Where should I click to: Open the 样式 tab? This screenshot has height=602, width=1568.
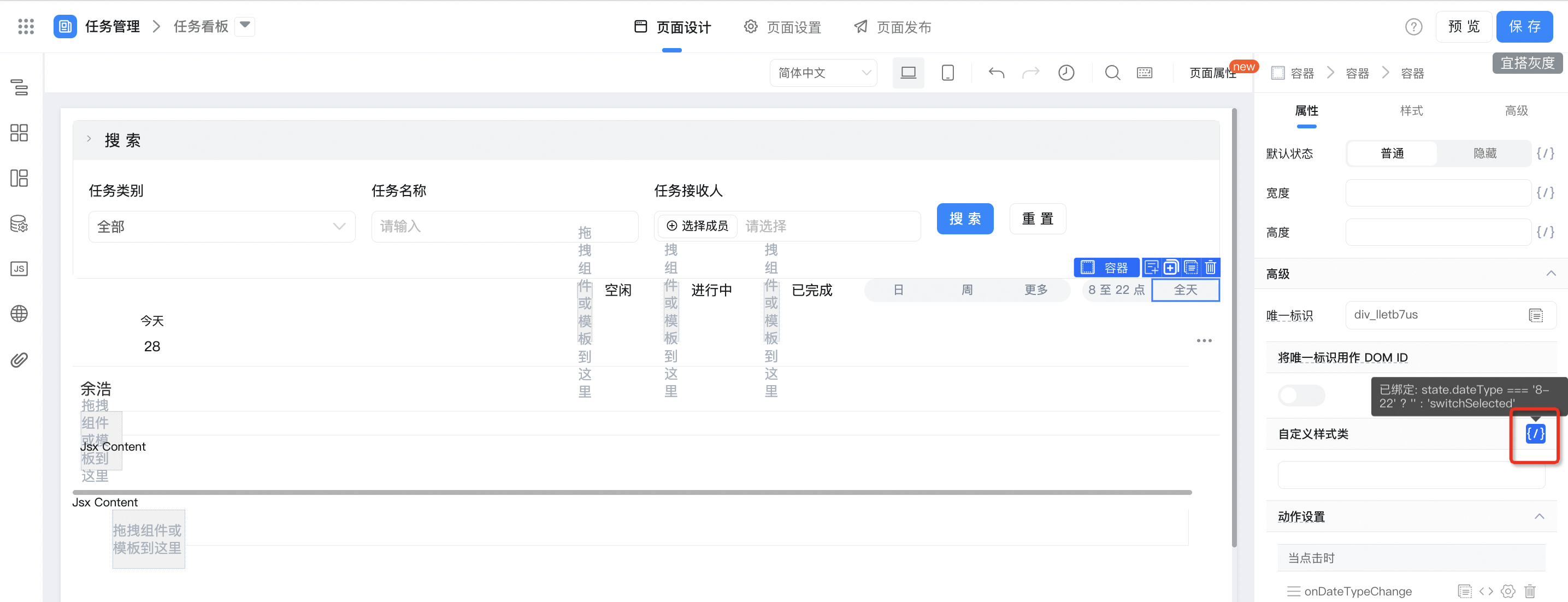point(1411,111)
